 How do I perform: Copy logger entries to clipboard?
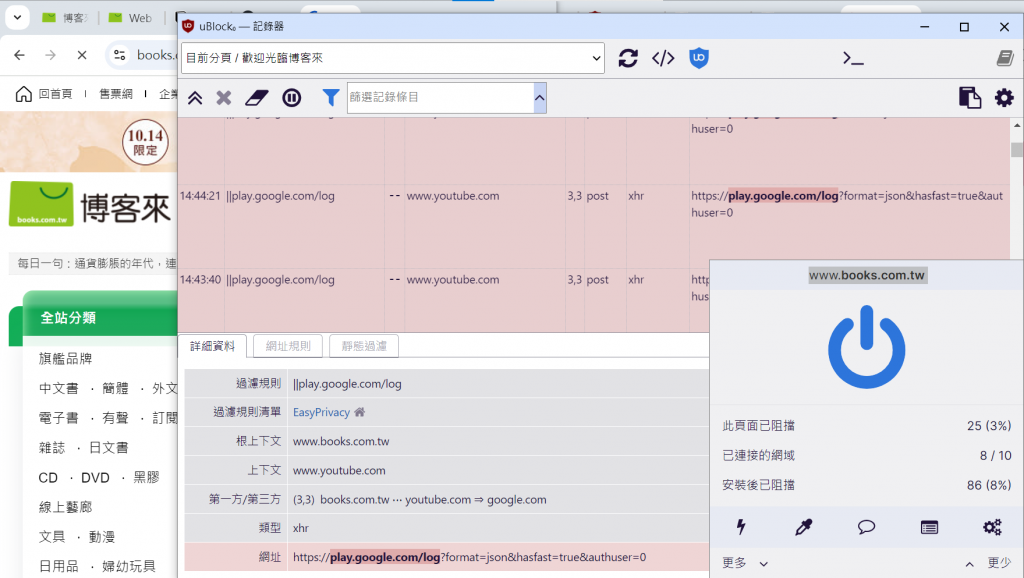[970, 97]
